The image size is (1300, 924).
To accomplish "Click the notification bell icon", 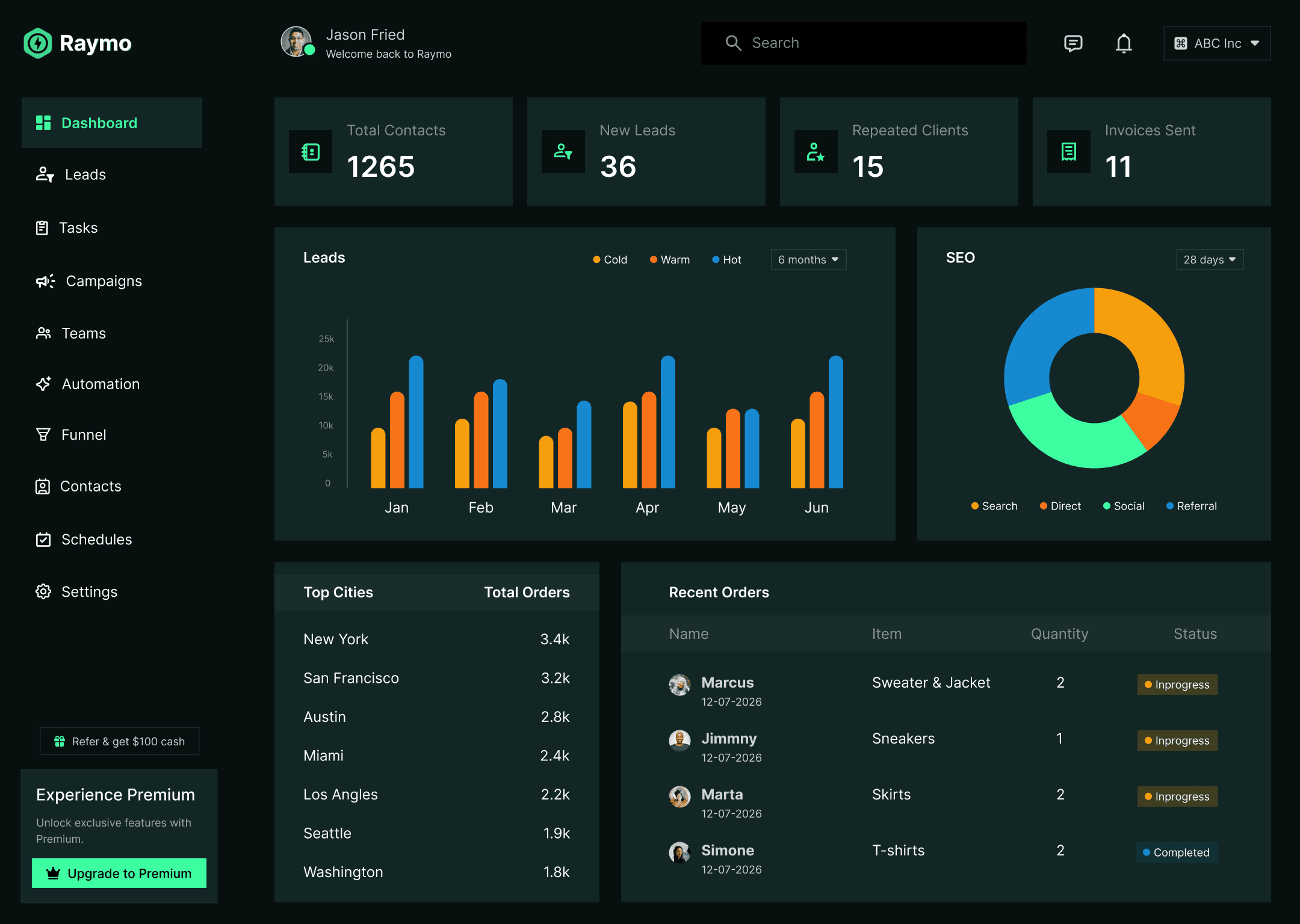I will pos(1124,43).
